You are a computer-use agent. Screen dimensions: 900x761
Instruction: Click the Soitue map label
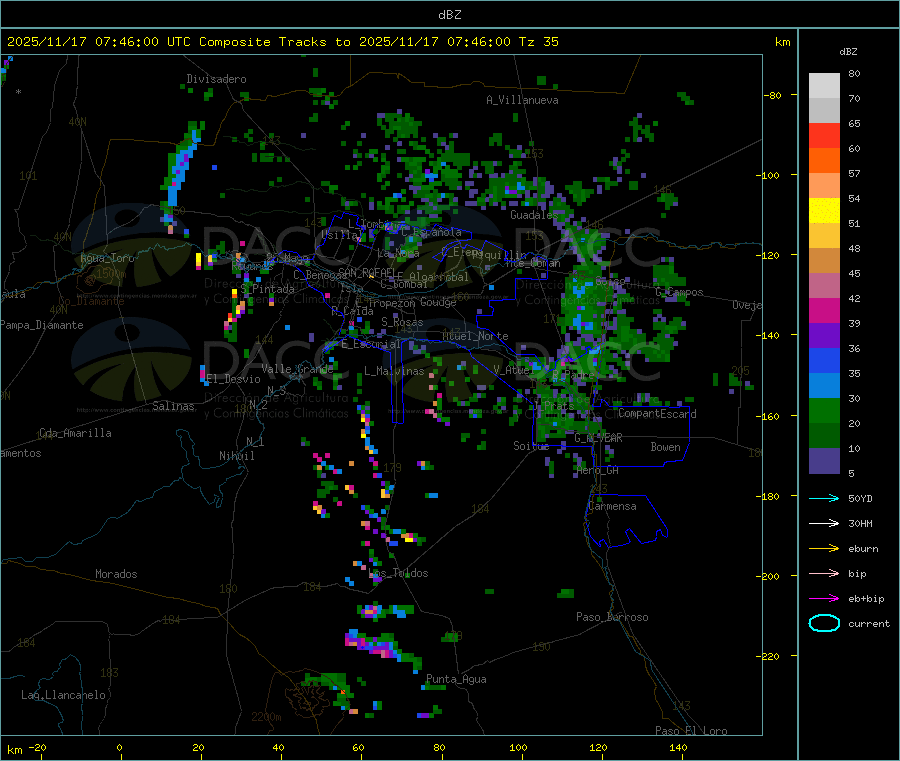531,446
